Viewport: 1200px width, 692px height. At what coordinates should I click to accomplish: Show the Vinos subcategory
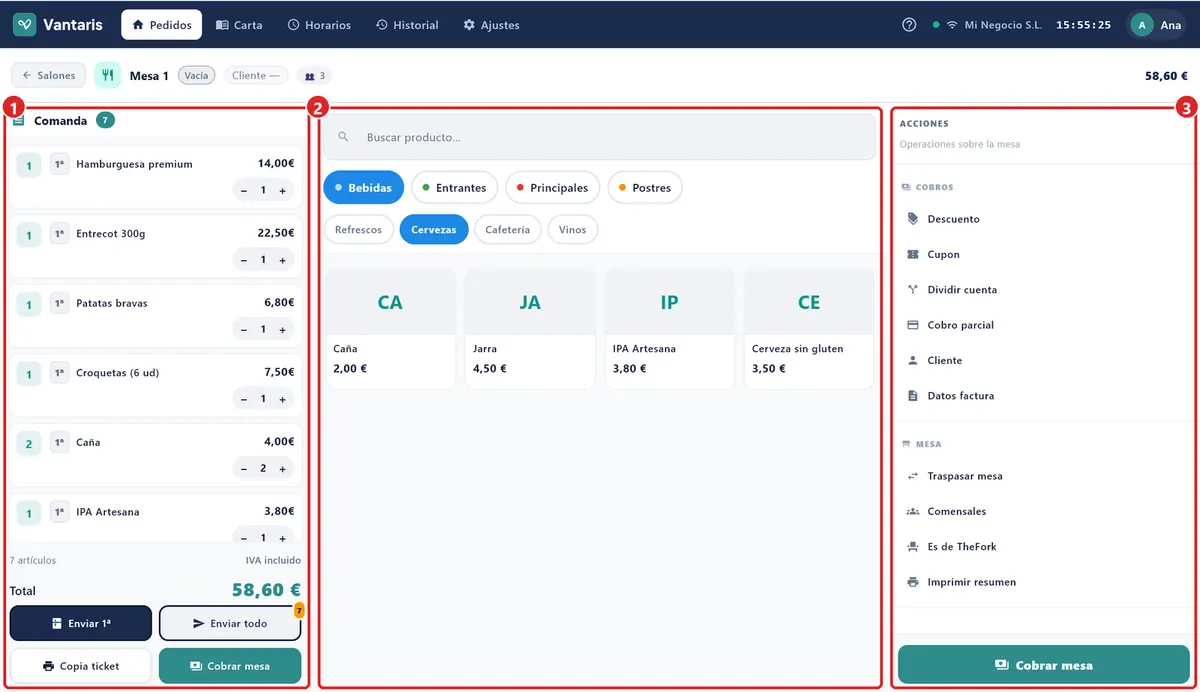coord(573,230)
